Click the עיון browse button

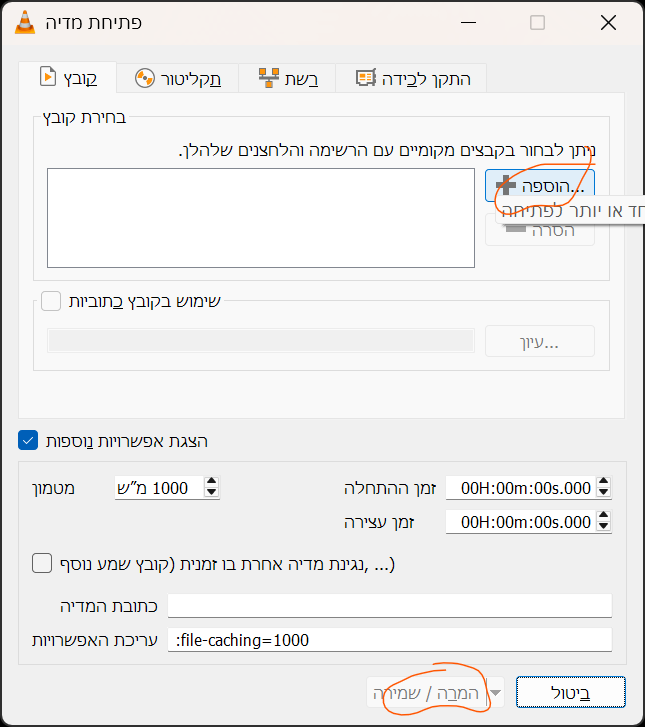(x=540, y=341)
